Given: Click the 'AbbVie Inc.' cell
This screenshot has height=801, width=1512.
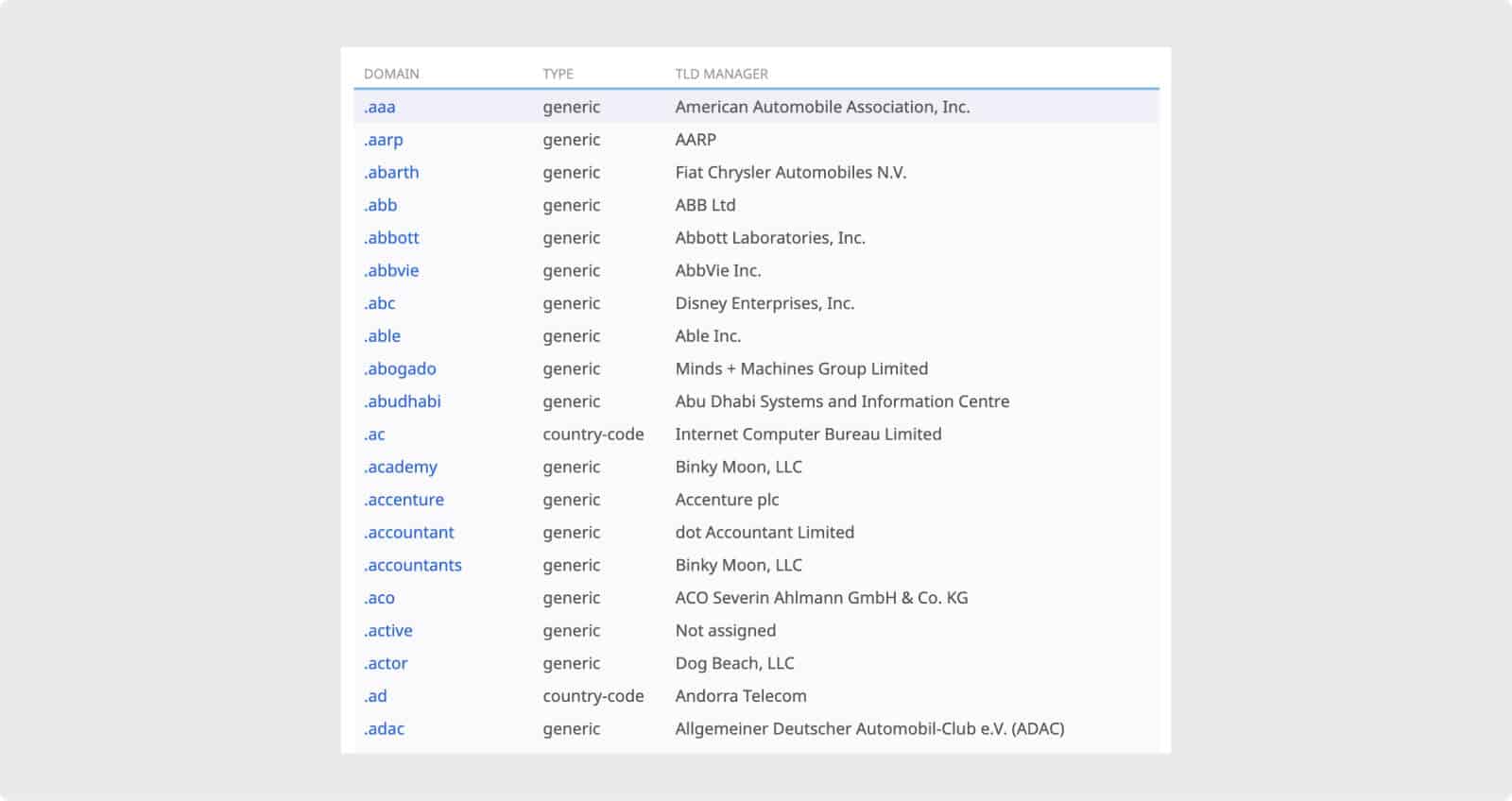Looking at the screenshot, I should (x=717, y=271).
